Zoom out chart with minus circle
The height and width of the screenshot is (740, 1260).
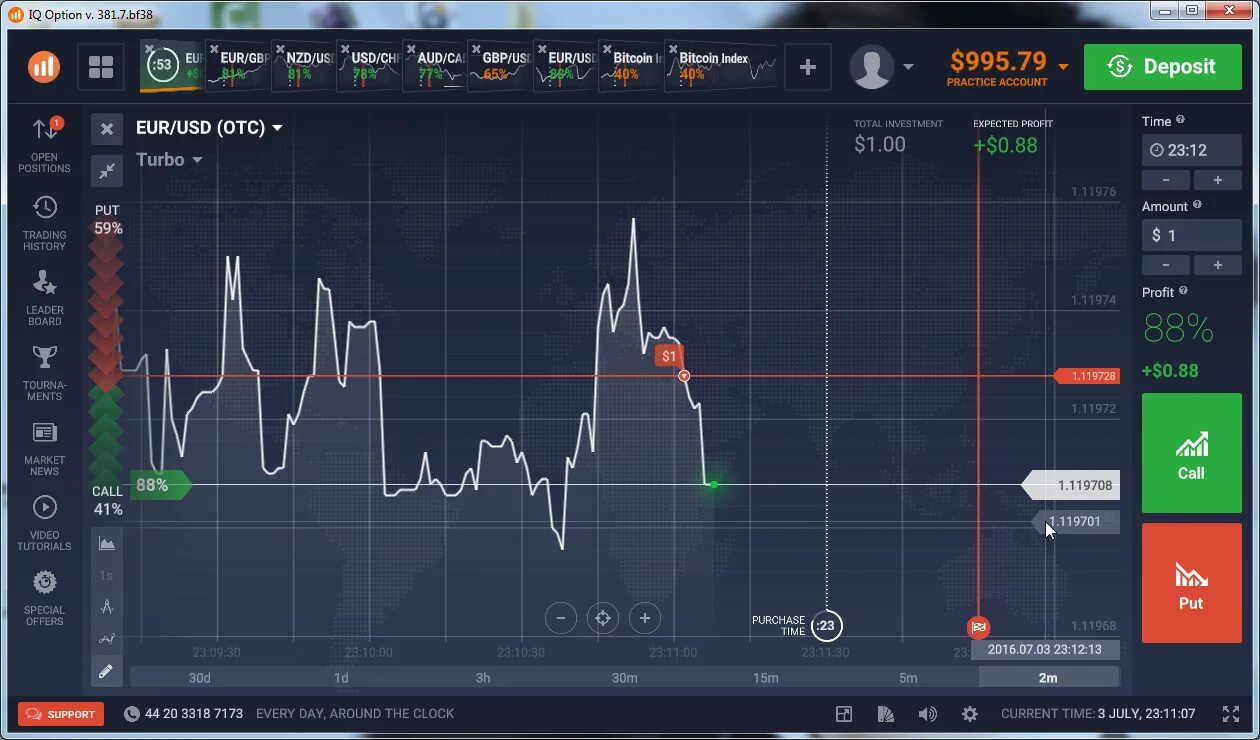tap(561, 618)
